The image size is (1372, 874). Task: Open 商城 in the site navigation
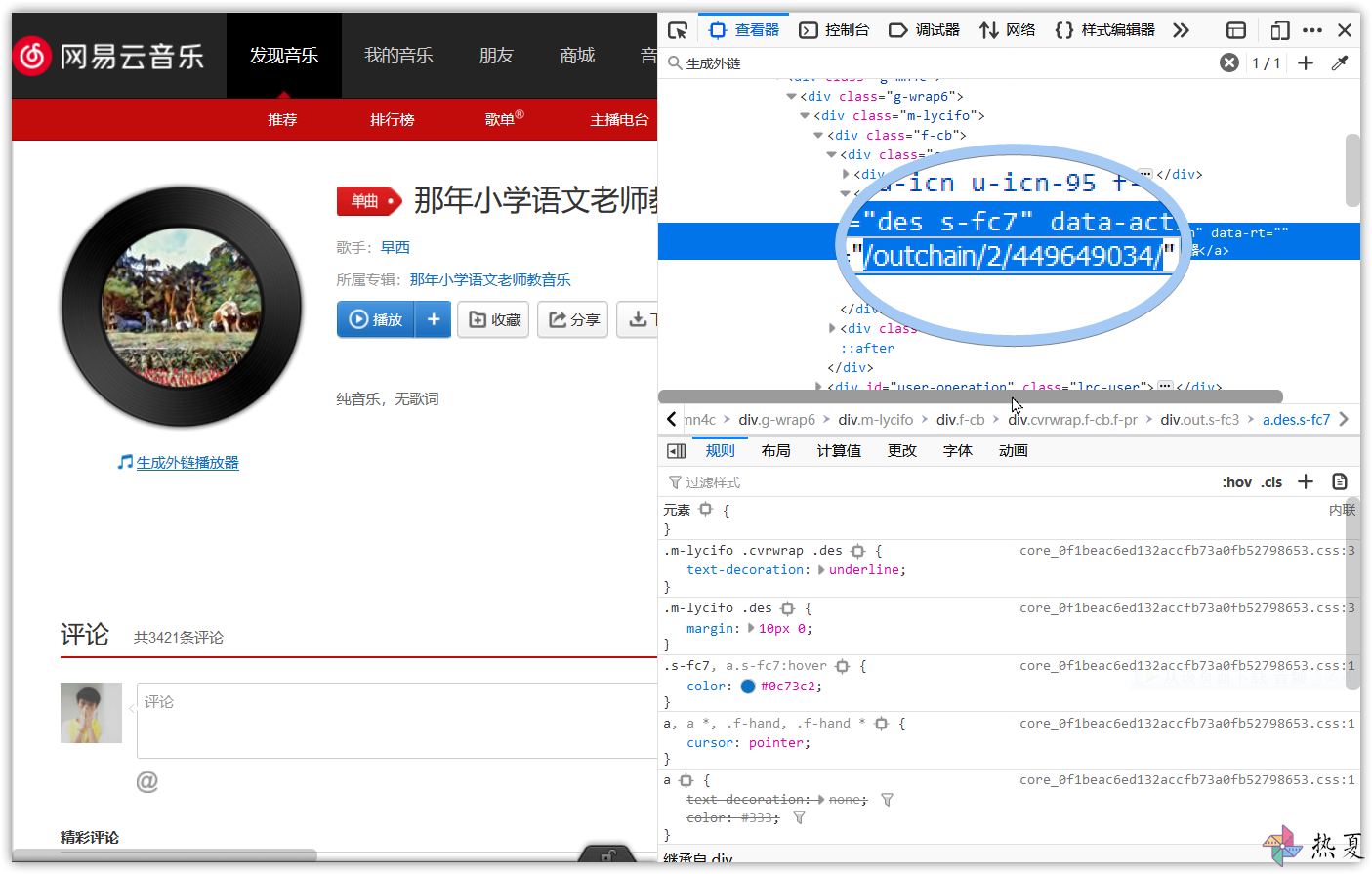coord(577,56)
